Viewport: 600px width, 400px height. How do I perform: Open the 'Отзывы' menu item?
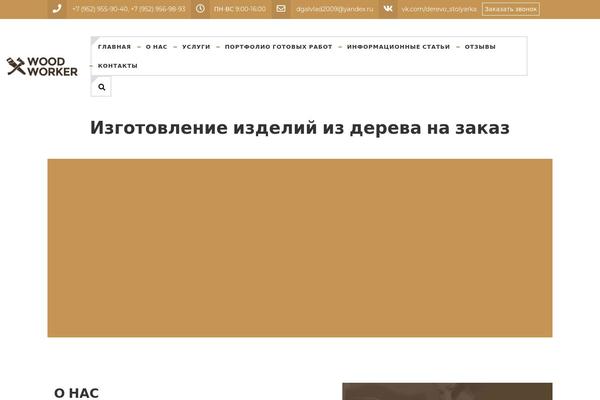(480, 47)
